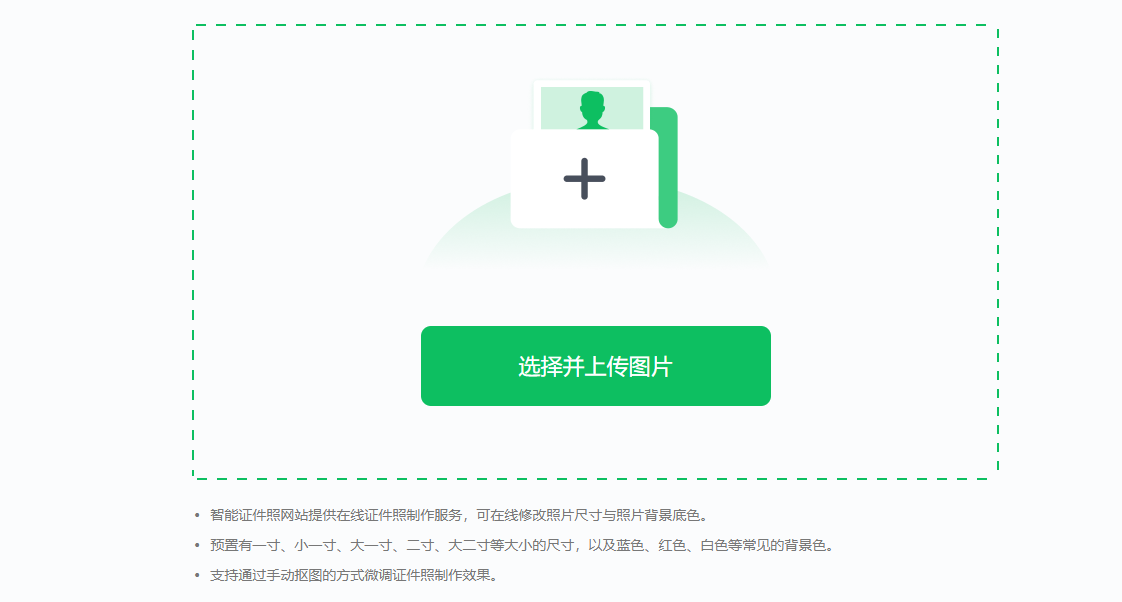The height and width of the screenshot is (602, 1122).
Task: Click the bullet dot before 智能证件照网站
Action: pyautogui.click(x=197, y=515)
